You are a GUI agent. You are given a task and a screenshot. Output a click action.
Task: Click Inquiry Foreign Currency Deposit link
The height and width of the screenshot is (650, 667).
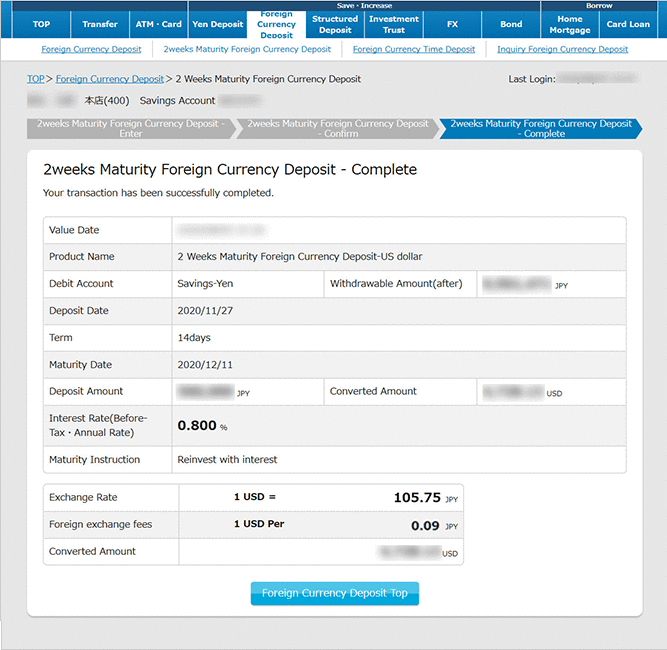tap(563, 49)
